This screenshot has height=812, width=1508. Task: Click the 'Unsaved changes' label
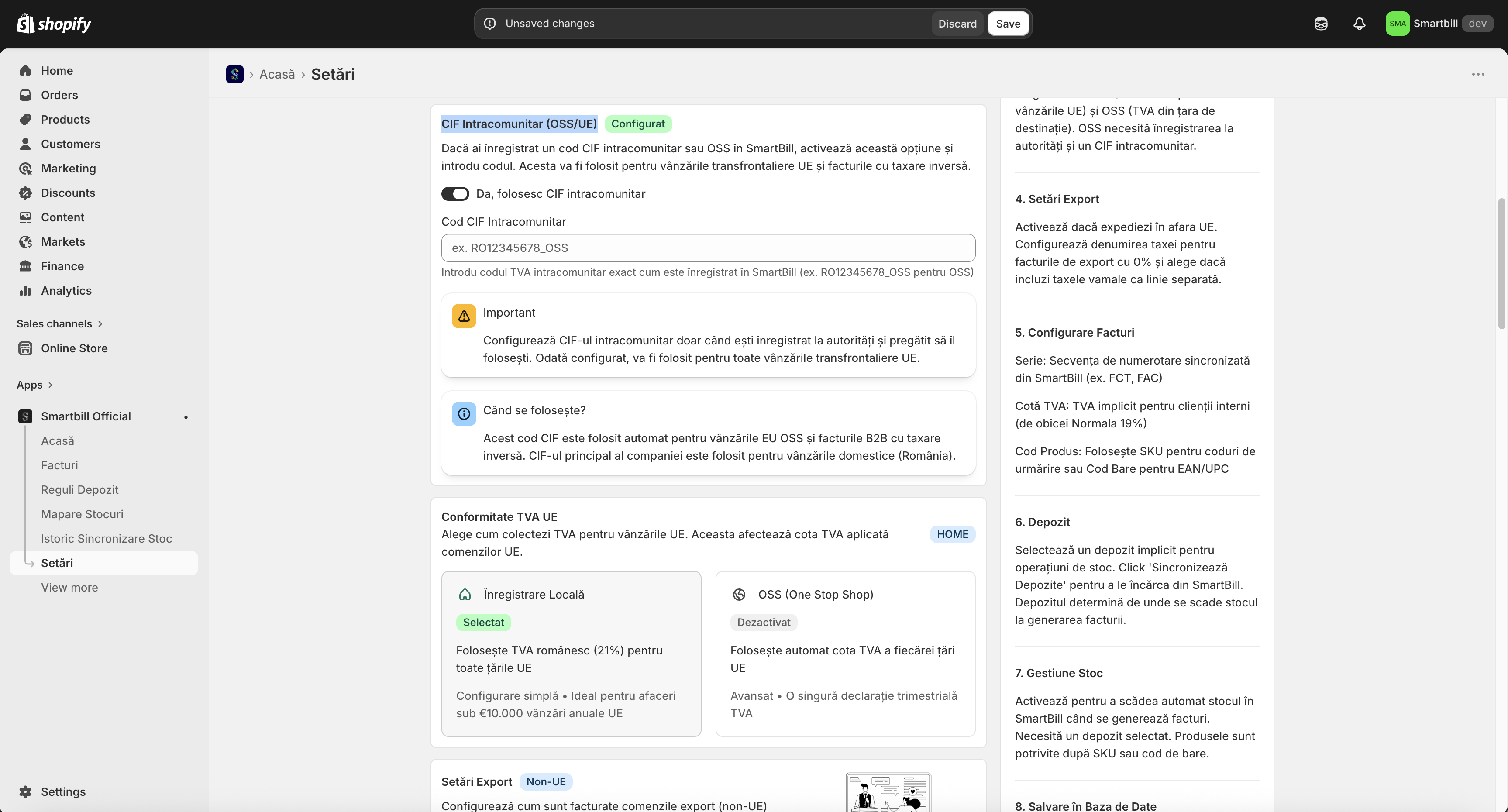550,24
